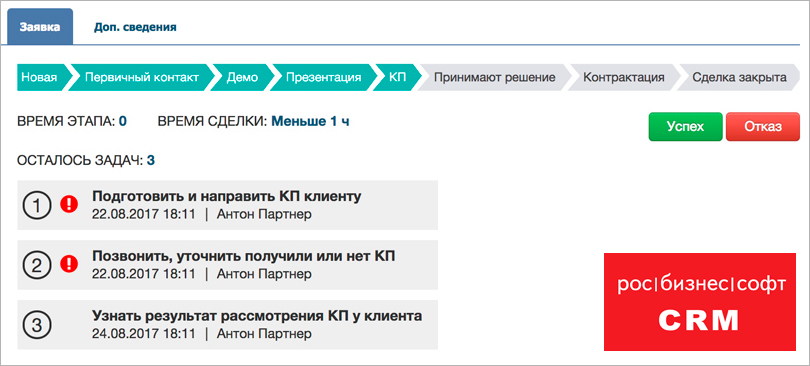The image size is (810, 366).
Task: Click red alert icon on second task
Action: pos(69,264)
